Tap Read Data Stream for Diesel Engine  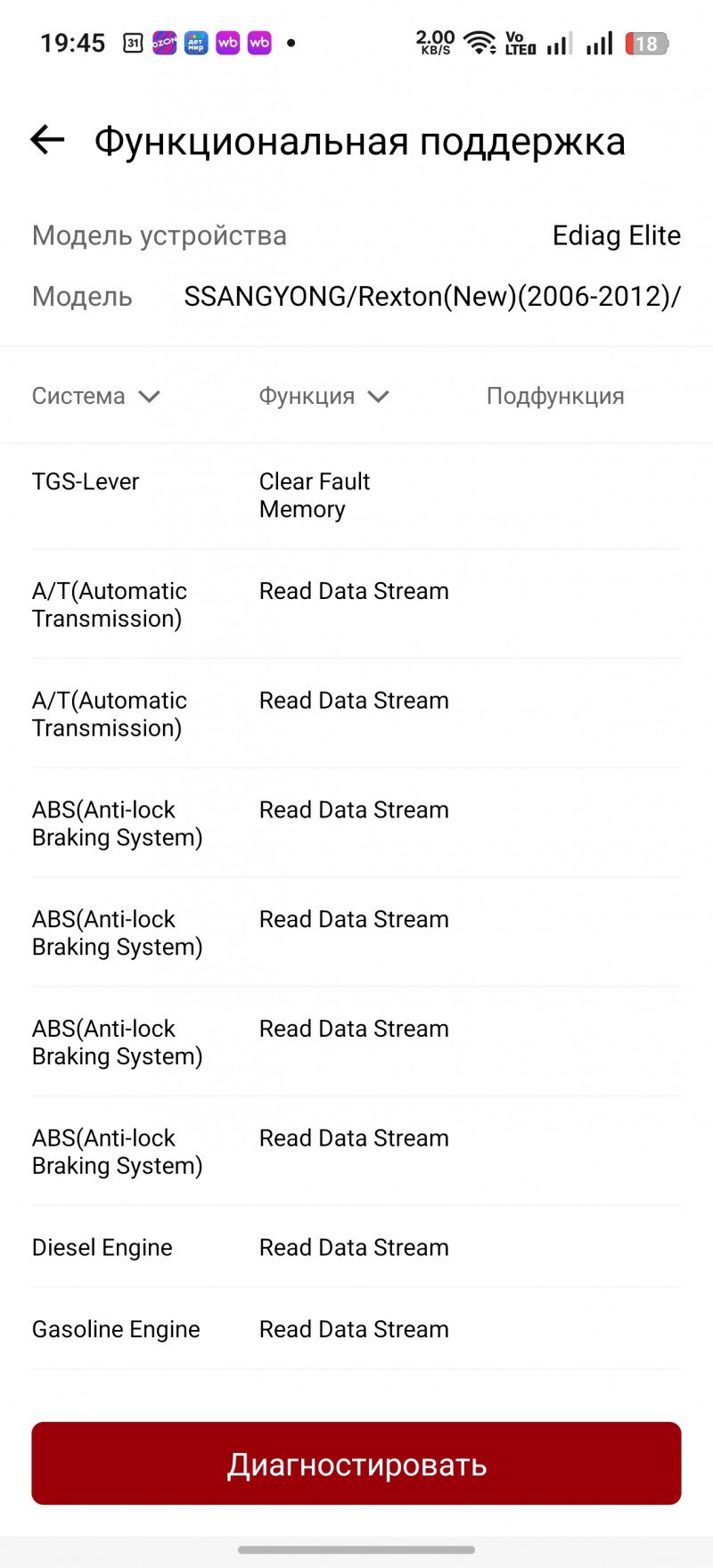354,1247
